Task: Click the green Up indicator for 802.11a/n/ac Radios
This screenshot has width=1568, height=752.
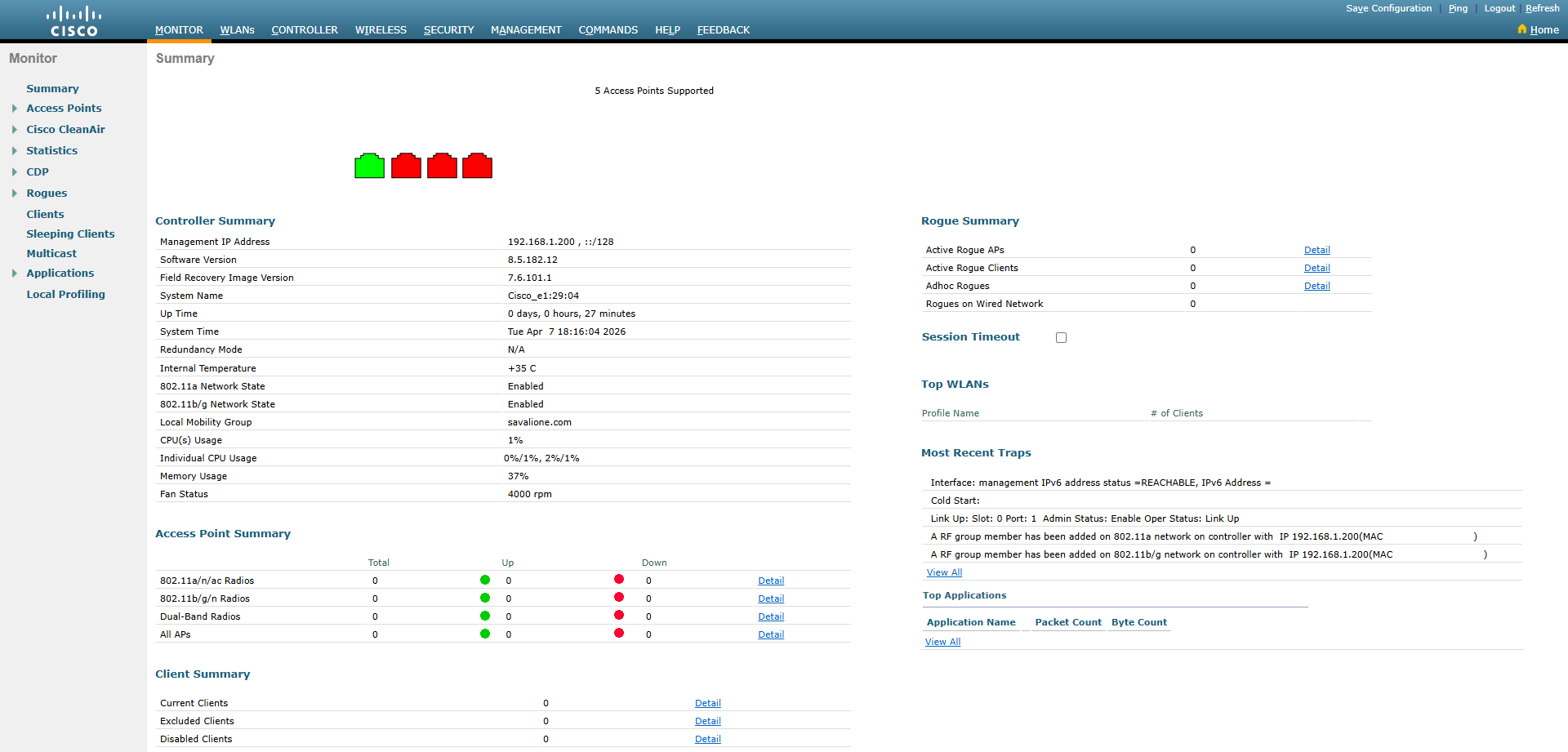Action: coord(486,580)
